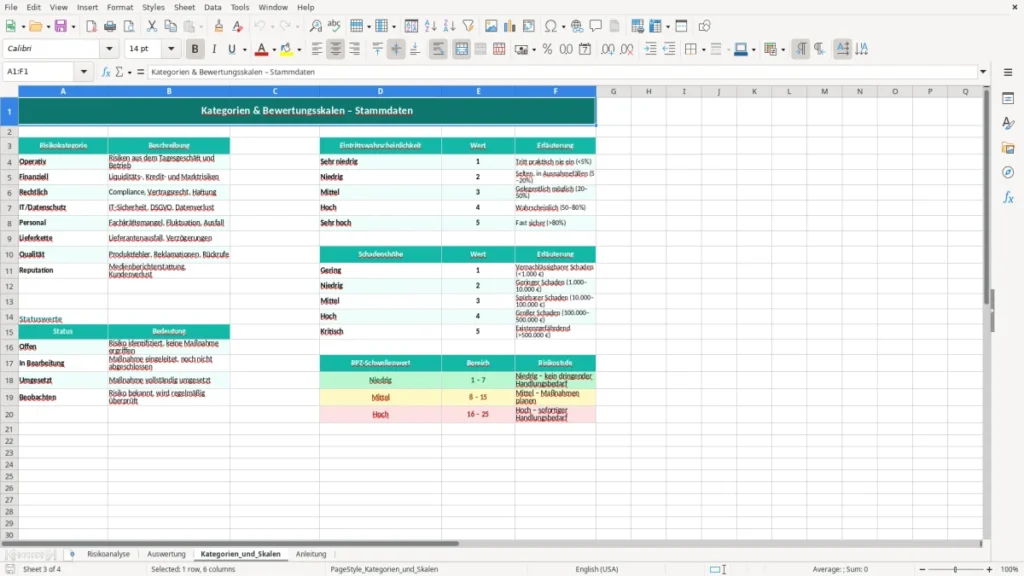Click the Export as PDF icon
Viewport: 1024px width, 576px height.
click(91, 26)
